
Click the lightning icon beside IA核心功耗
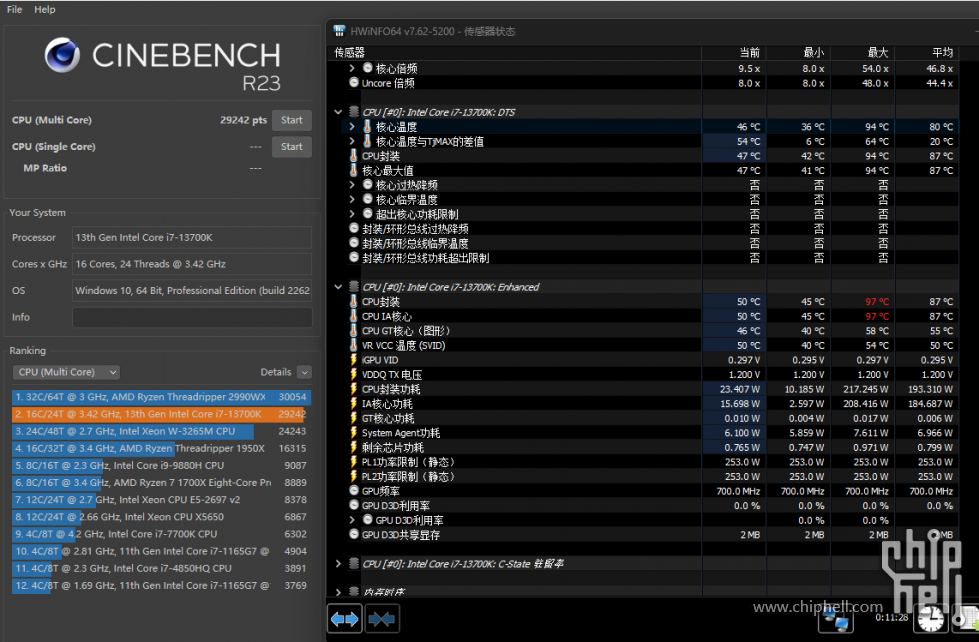(353, 403)
